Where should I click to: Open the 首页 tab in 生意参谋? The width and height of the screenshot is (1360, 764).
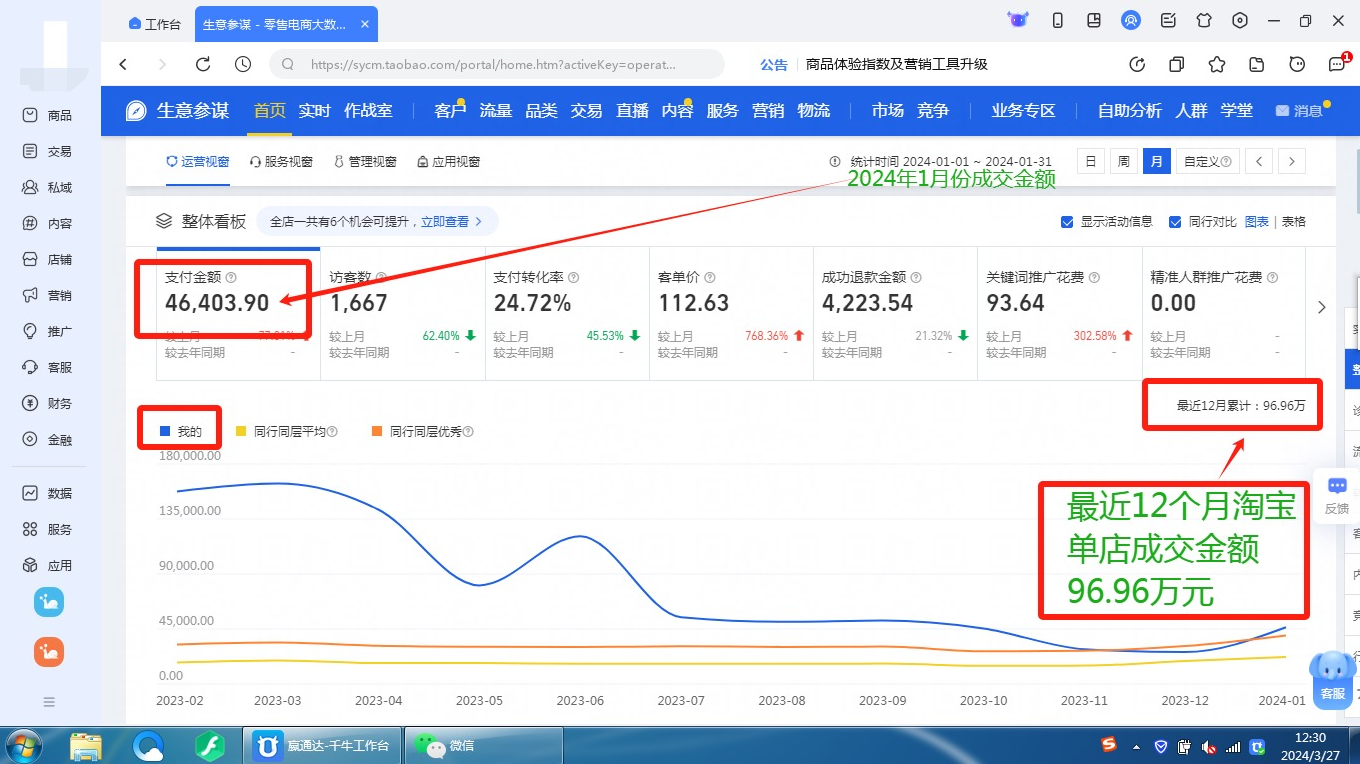pos(269,111)
